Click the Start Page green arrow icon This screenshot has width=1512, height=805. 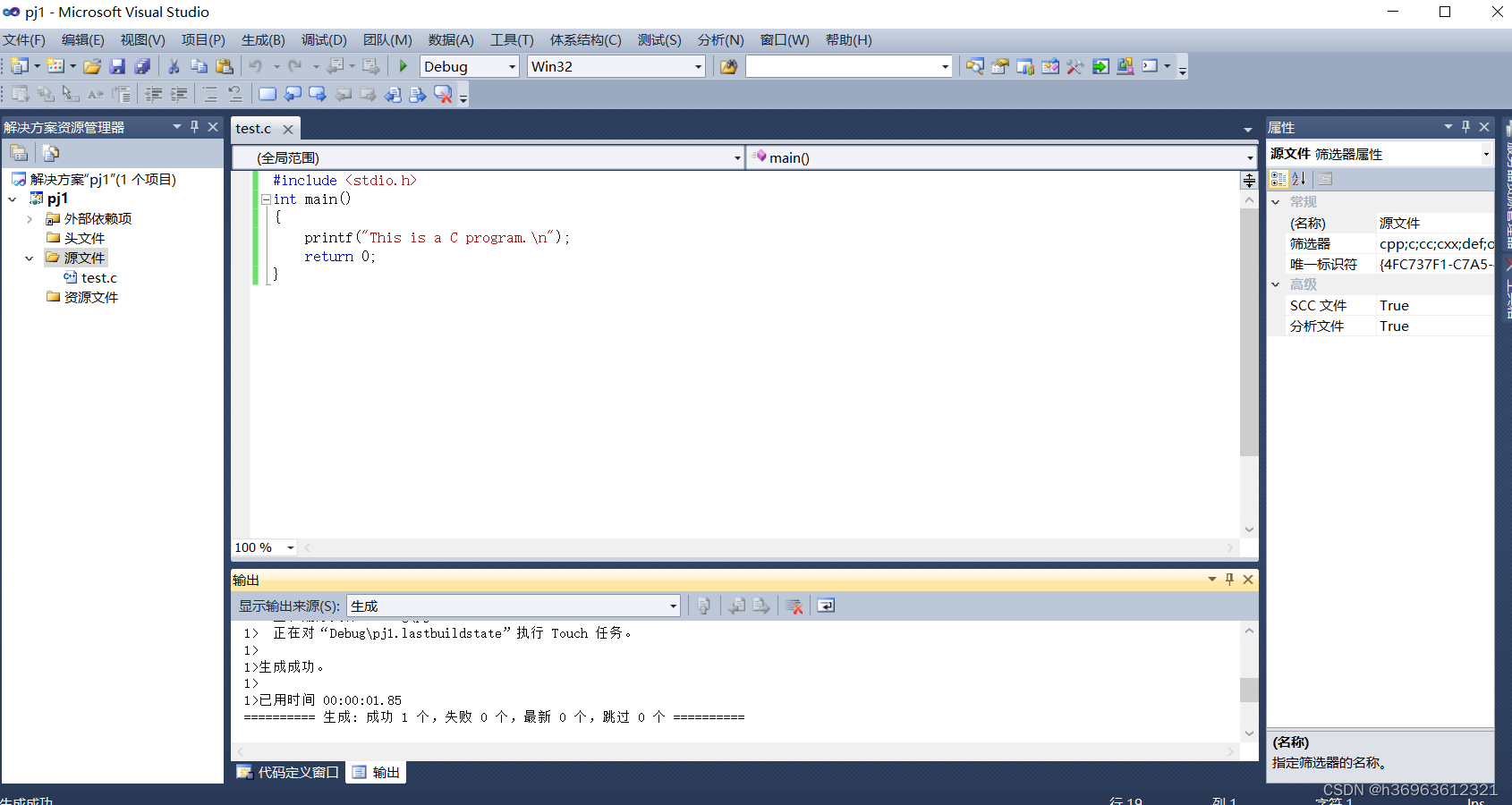(x=1100, y=66)
